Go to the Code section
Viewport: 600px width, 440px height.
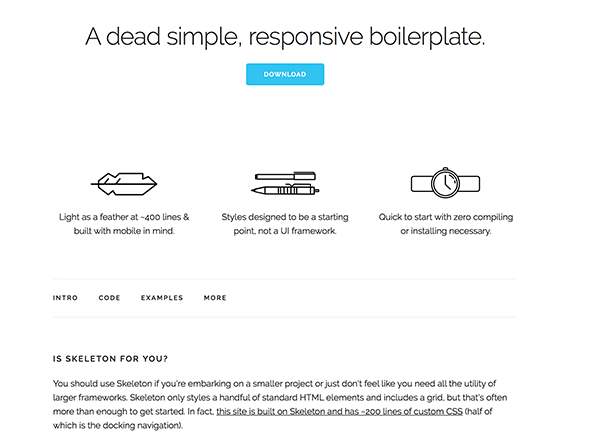pos(109,298)
